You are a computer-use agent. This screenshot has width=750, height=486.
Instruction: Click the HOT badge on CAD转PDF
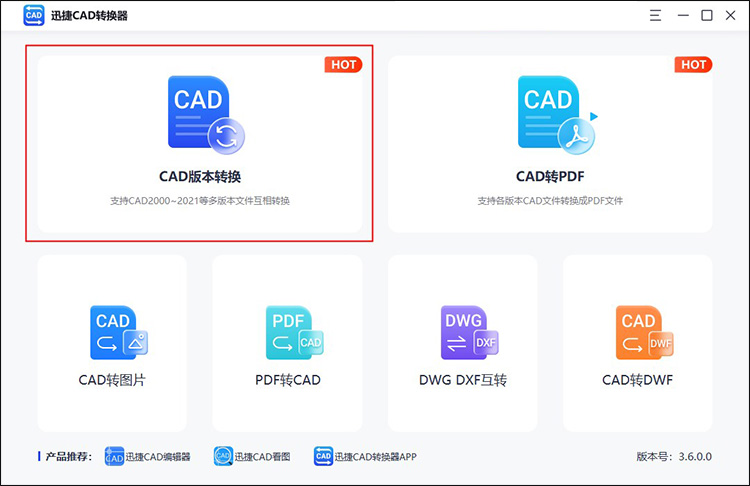pyautogui.click(x=694, y=65)
